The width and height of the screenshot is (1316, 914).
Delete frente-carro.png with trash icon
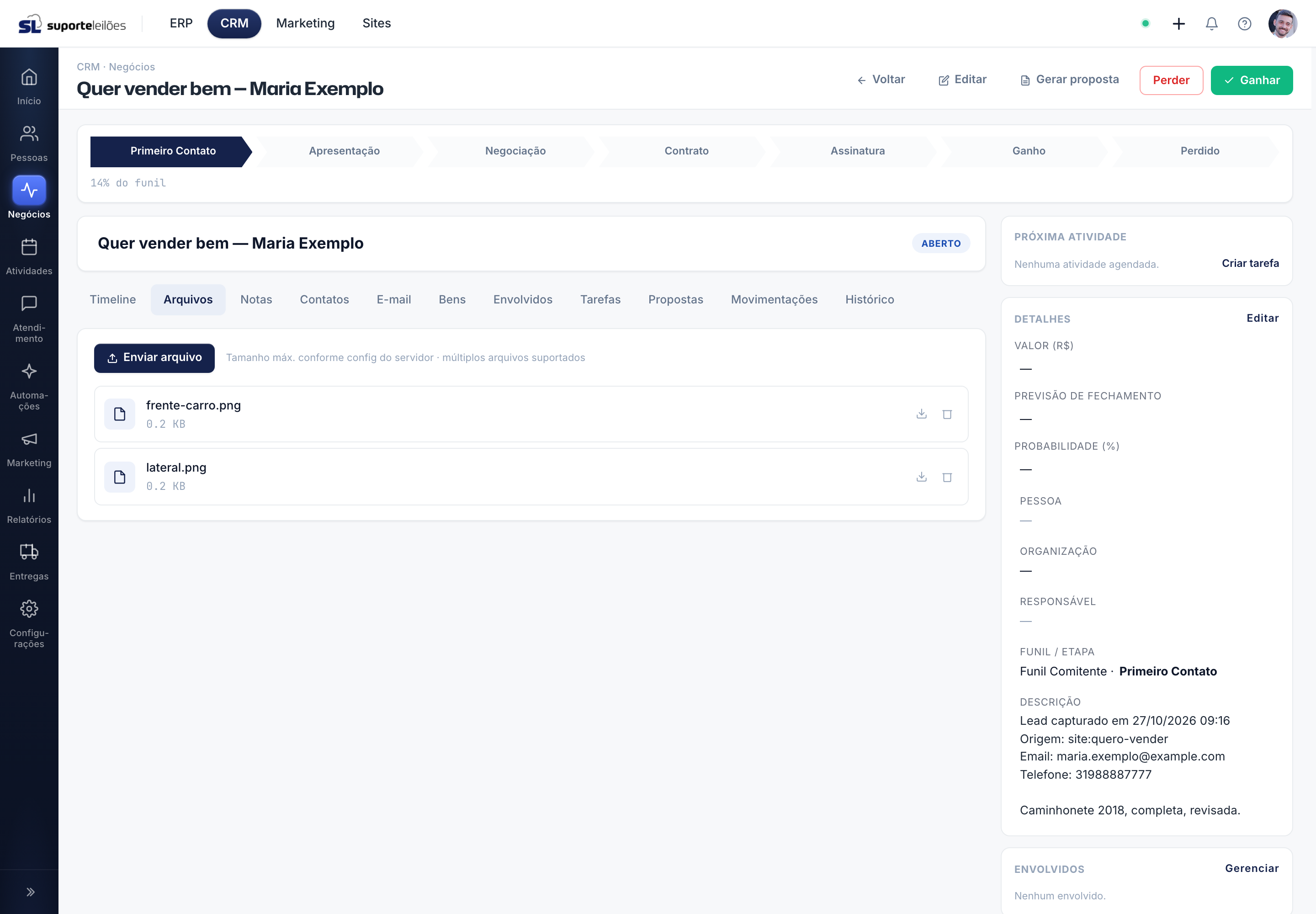pyautogui.click(x=947, y=414)
